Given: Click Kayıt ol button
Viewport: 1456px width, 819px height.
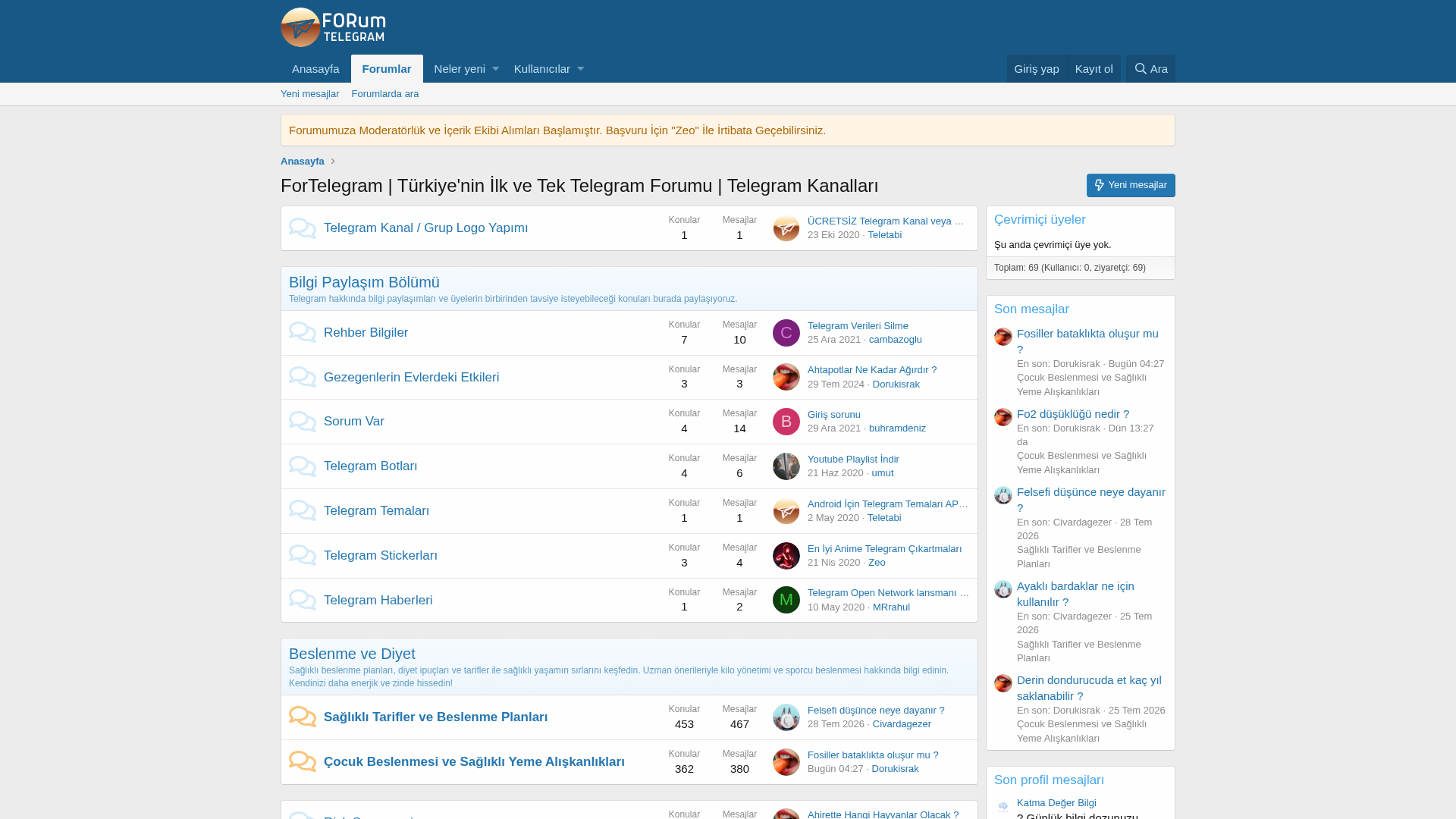Looking at the screenshot, I should pos(1094,68).
